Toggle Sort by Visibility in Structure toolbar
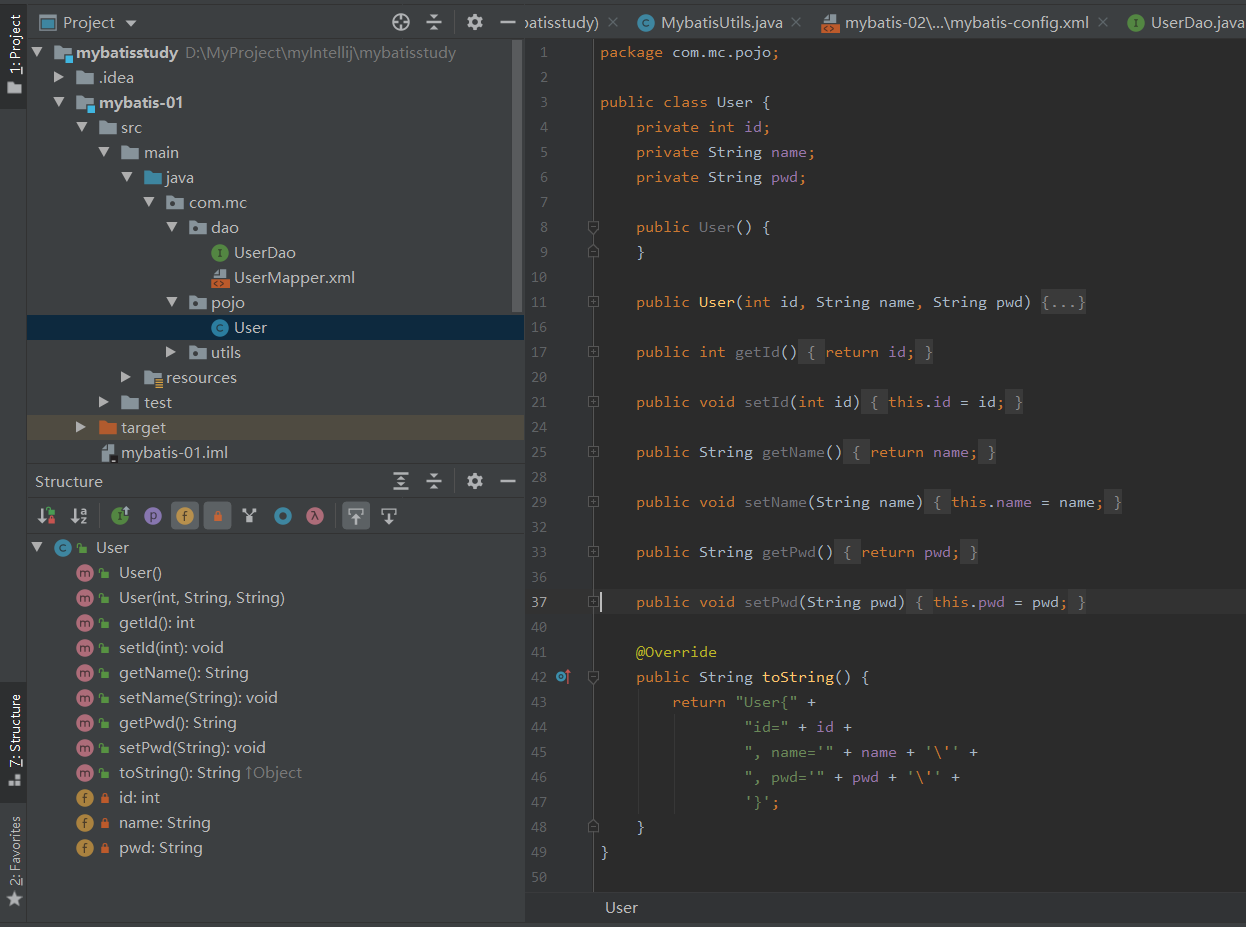This screenshot has height=927, width=1246. coord(47,516)
